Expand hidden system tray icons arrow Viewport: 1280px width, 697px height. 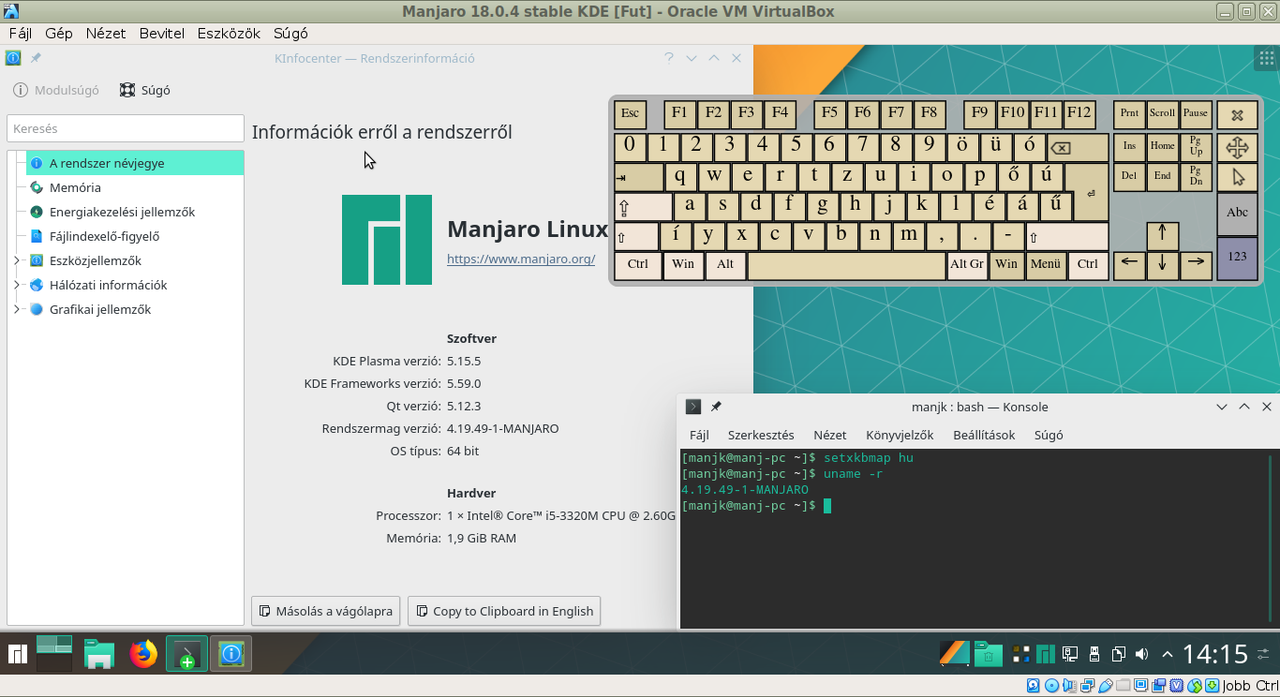pos(1166,655)
